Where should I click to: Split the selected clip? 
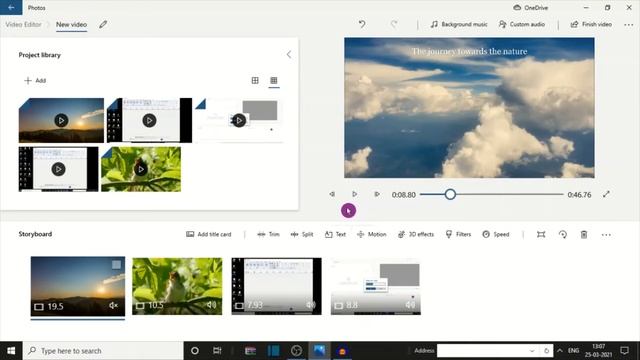302,234
